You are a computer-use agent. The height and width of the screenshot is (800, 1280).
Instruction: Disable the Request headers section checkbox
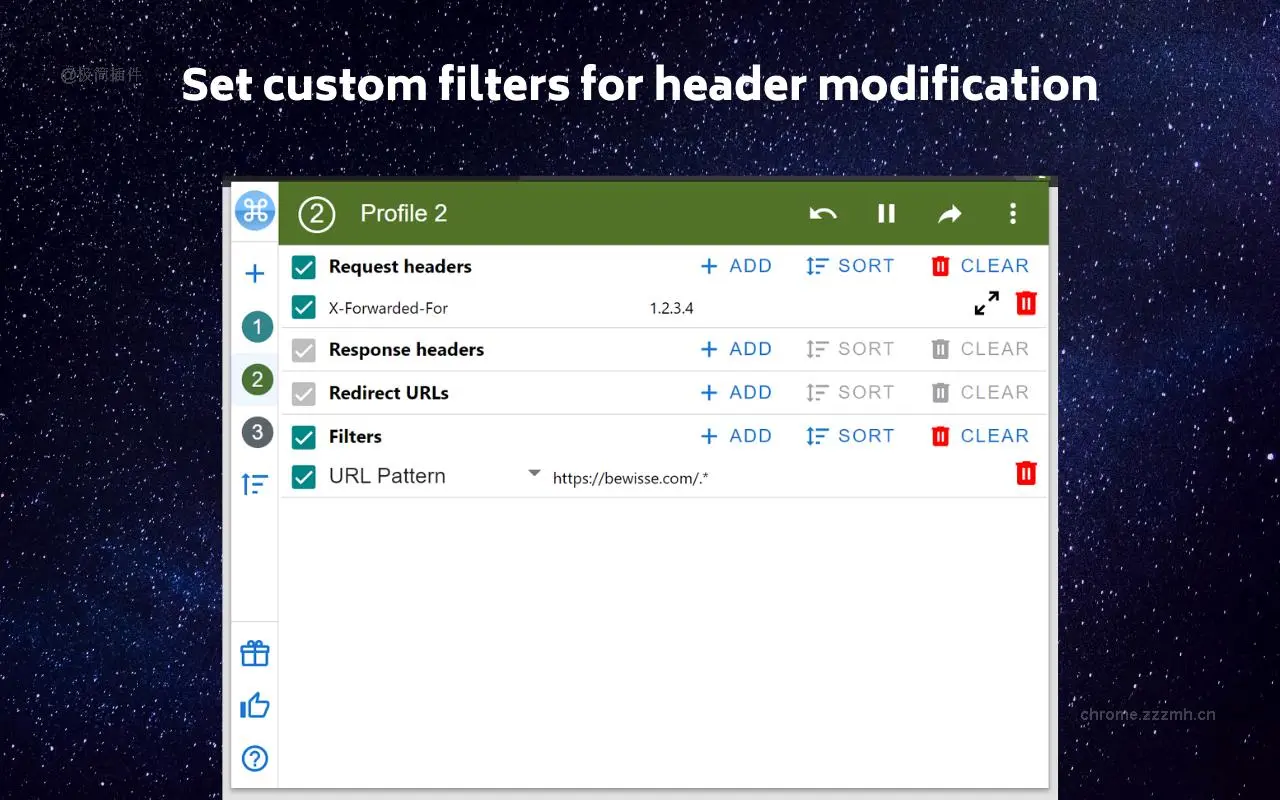point(303,266)
